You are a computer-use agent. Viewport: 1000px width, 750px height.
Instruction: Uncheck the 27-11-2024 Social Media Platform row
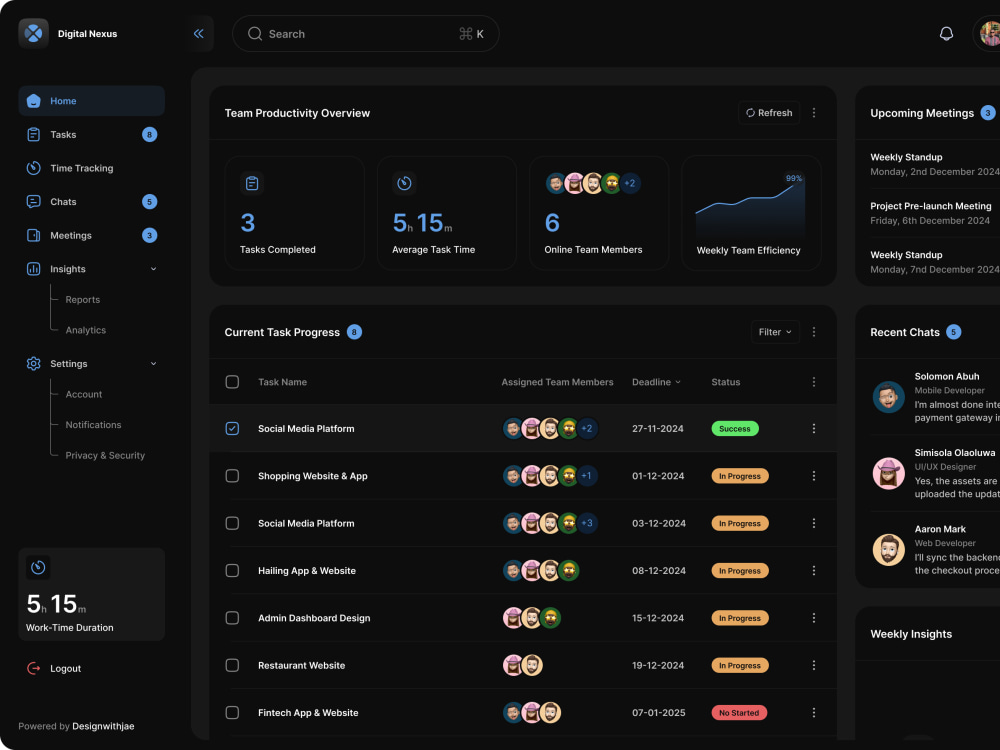pos(232,429)
